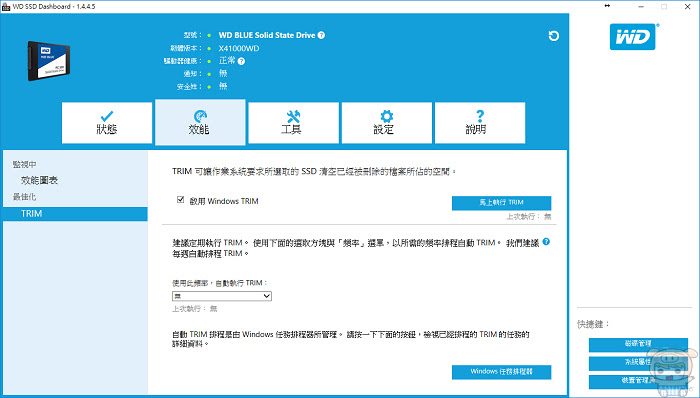Viewport: 700px width, 398px height.
Task: Click the 裝置管理員 shortcut button
Action: pyautogui.click(x=638, y=381)
